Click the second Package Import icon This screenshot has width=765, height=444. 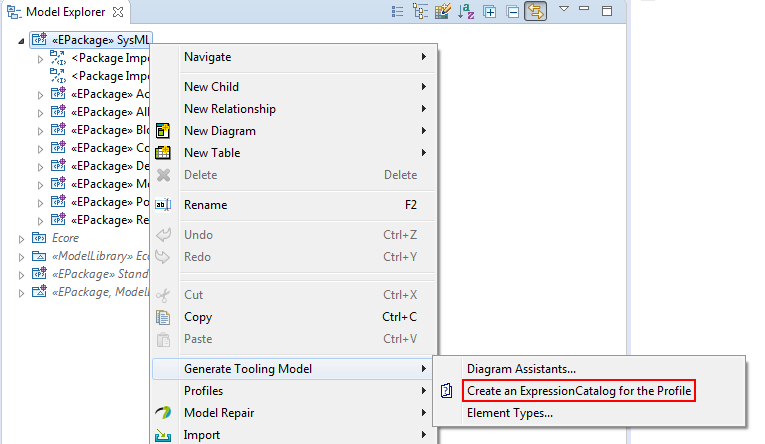tap(58, 76)
